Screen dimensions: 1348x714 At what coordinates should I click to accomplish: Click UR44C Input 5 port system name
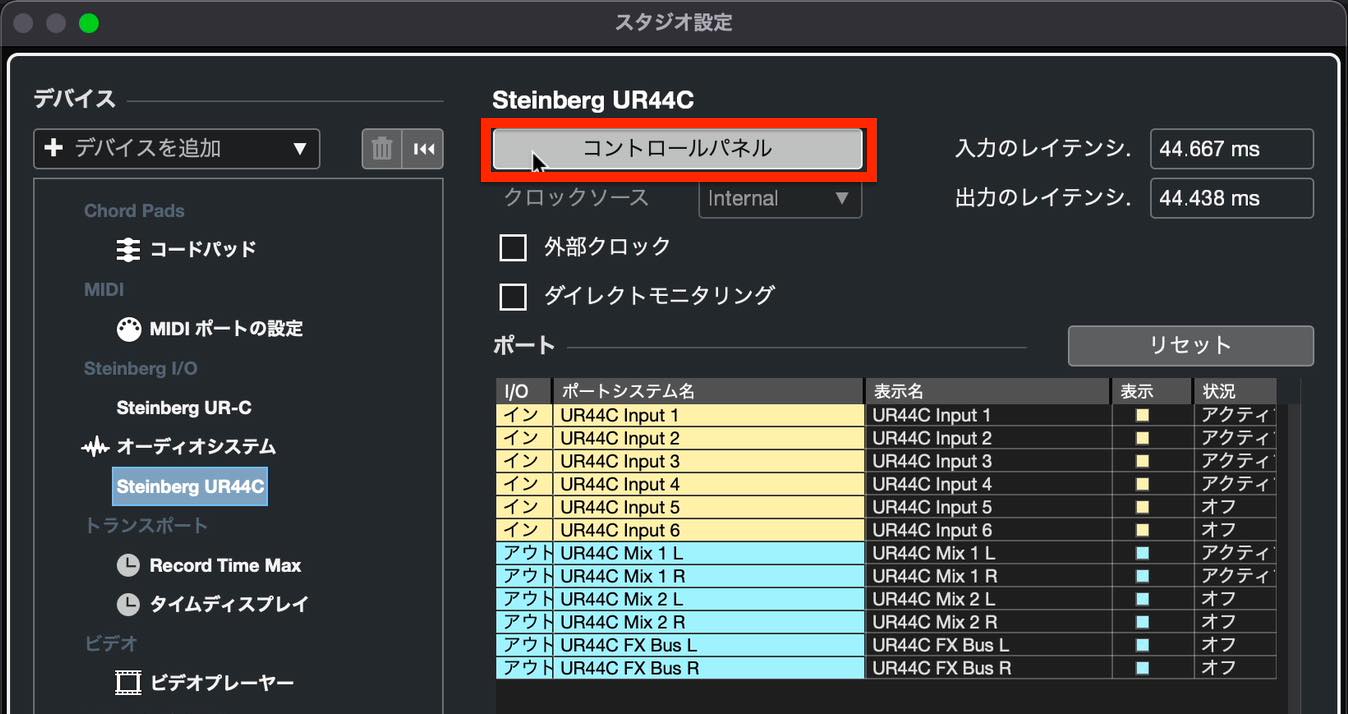pos(708,507)
